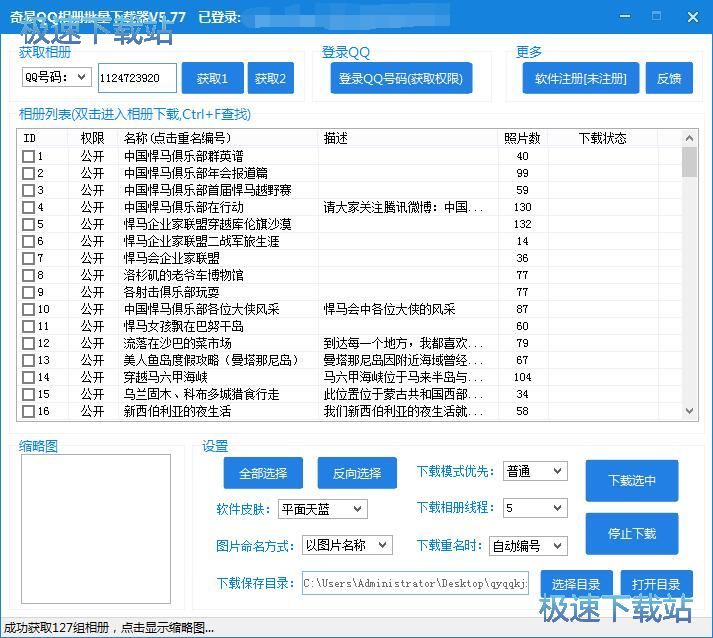Image resolution: width=713 pixels, height=638 pixels.
Task: Close the QQ album downloader window
Action: pyautogui.click(x=693, y=17)
